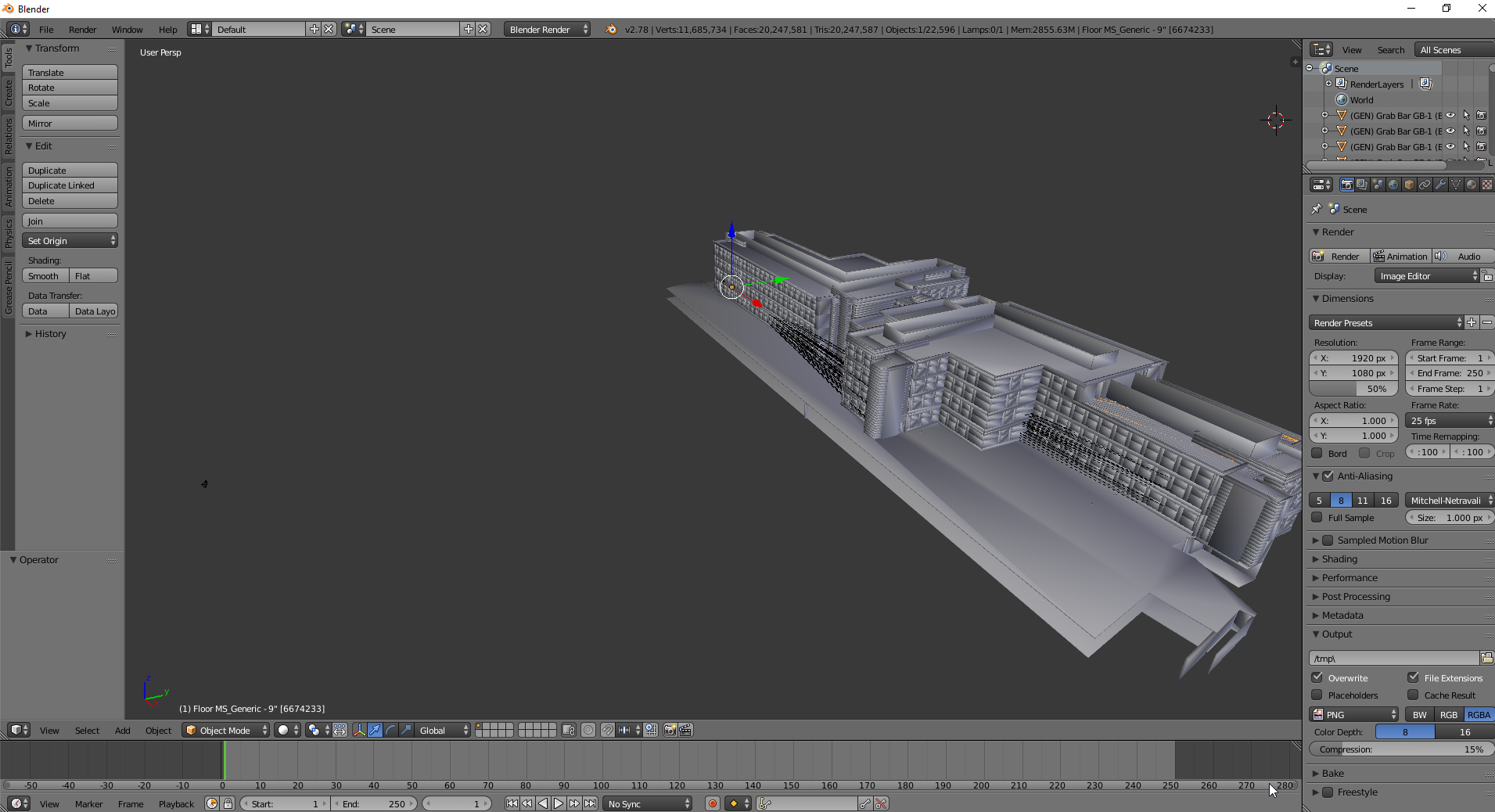Open the Scene properties tab icon
The image size is (1495, 812).
[x=1378, y=185]
